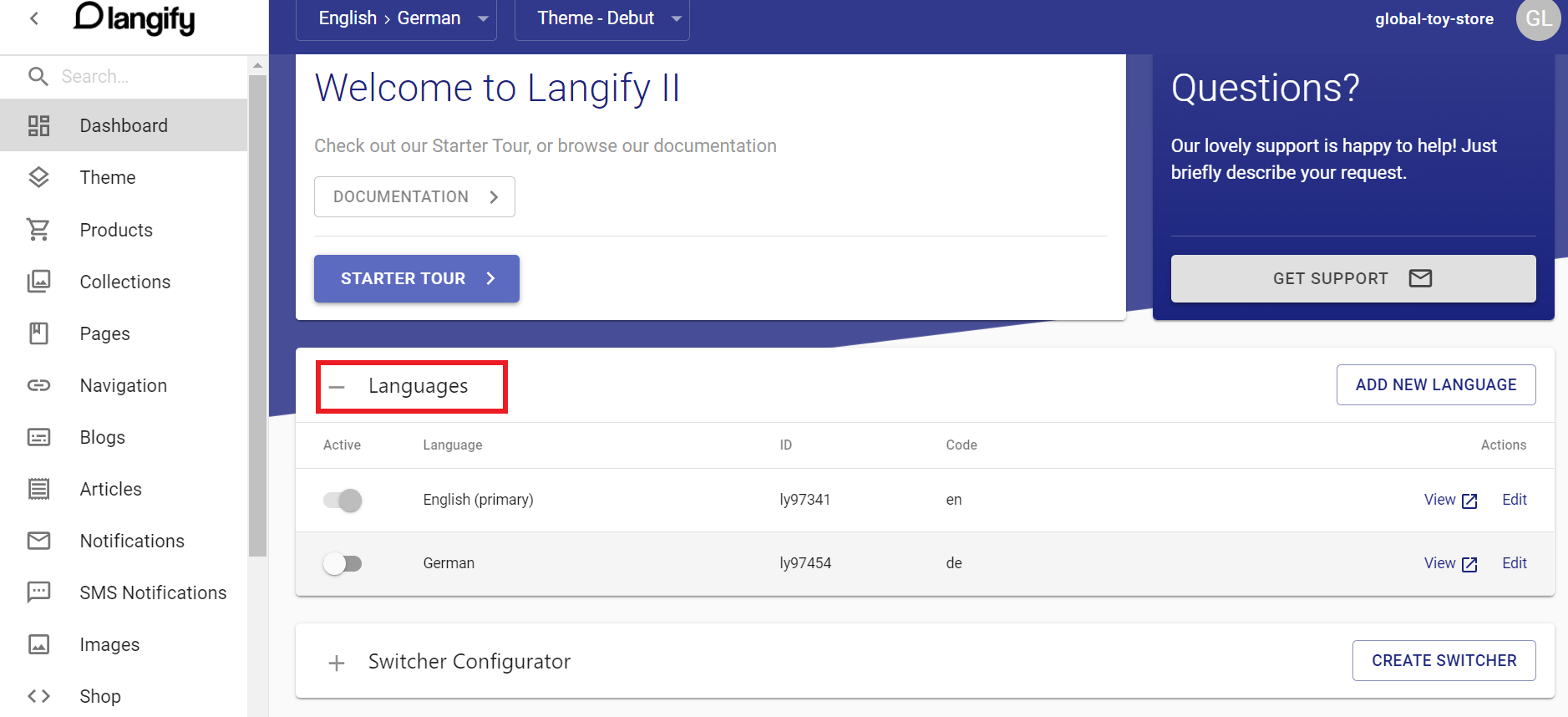The height and width of the screenshot is (717, 1568).
Task: Click the 'en' language code
Action: click(x=954, y=500)
